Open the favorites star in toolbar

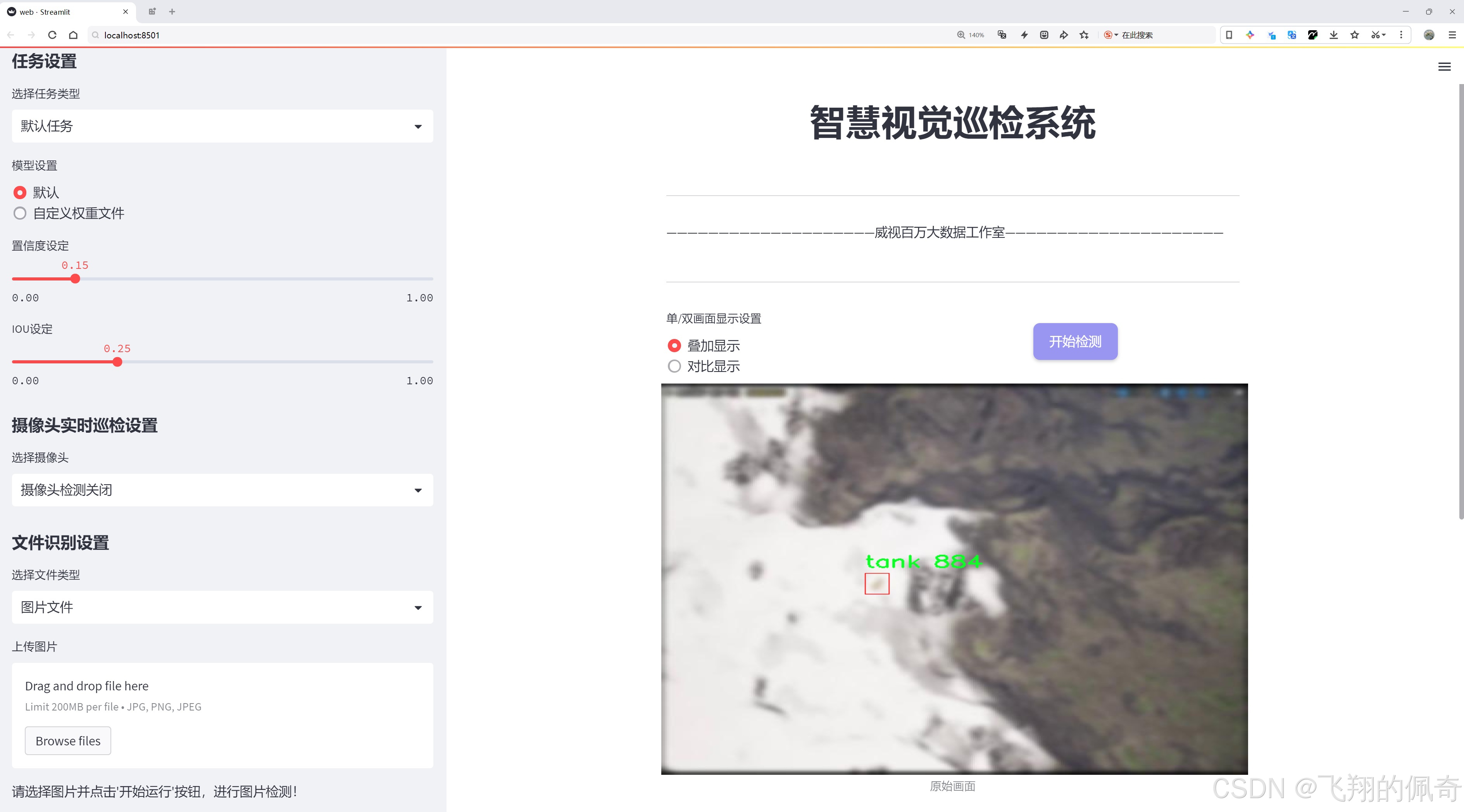[x=1355, y=35]
